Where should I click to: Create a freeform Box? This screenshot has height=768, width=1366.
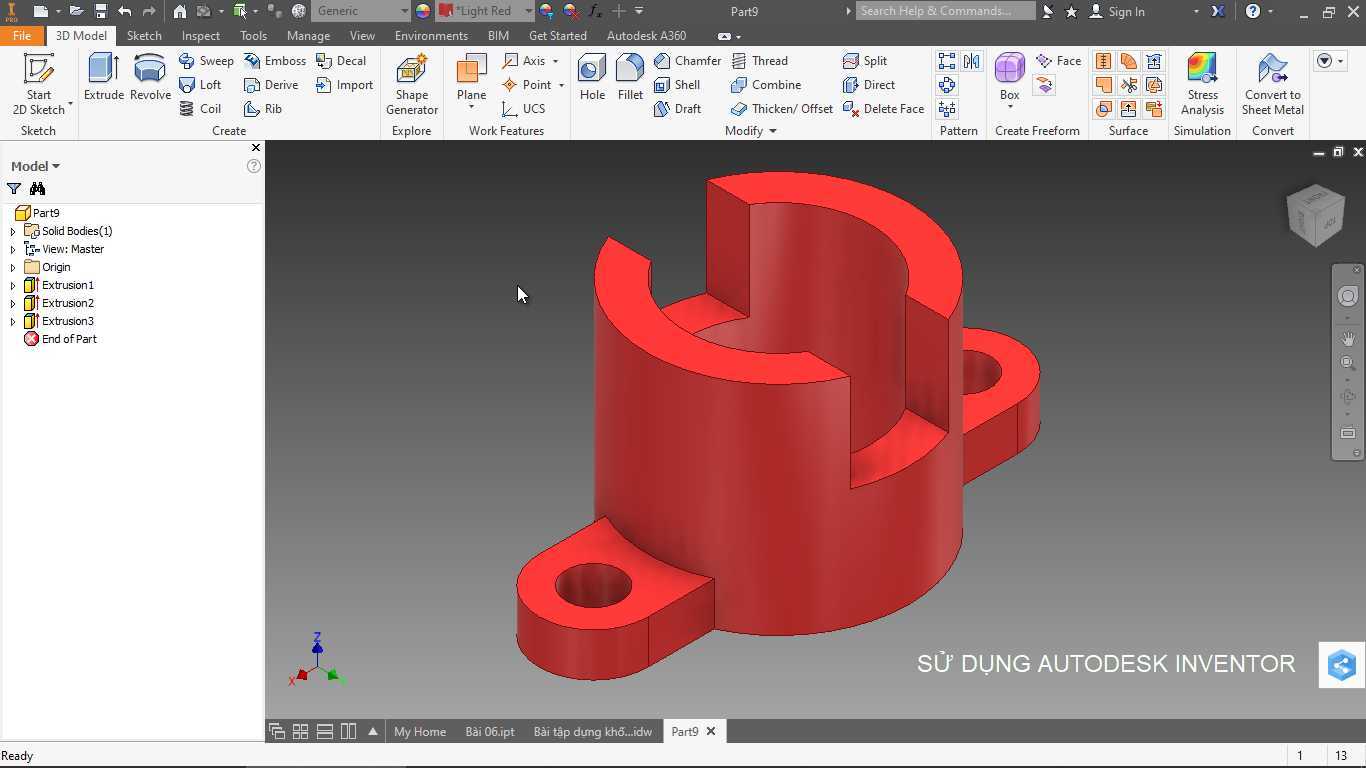pos(1009,78)
